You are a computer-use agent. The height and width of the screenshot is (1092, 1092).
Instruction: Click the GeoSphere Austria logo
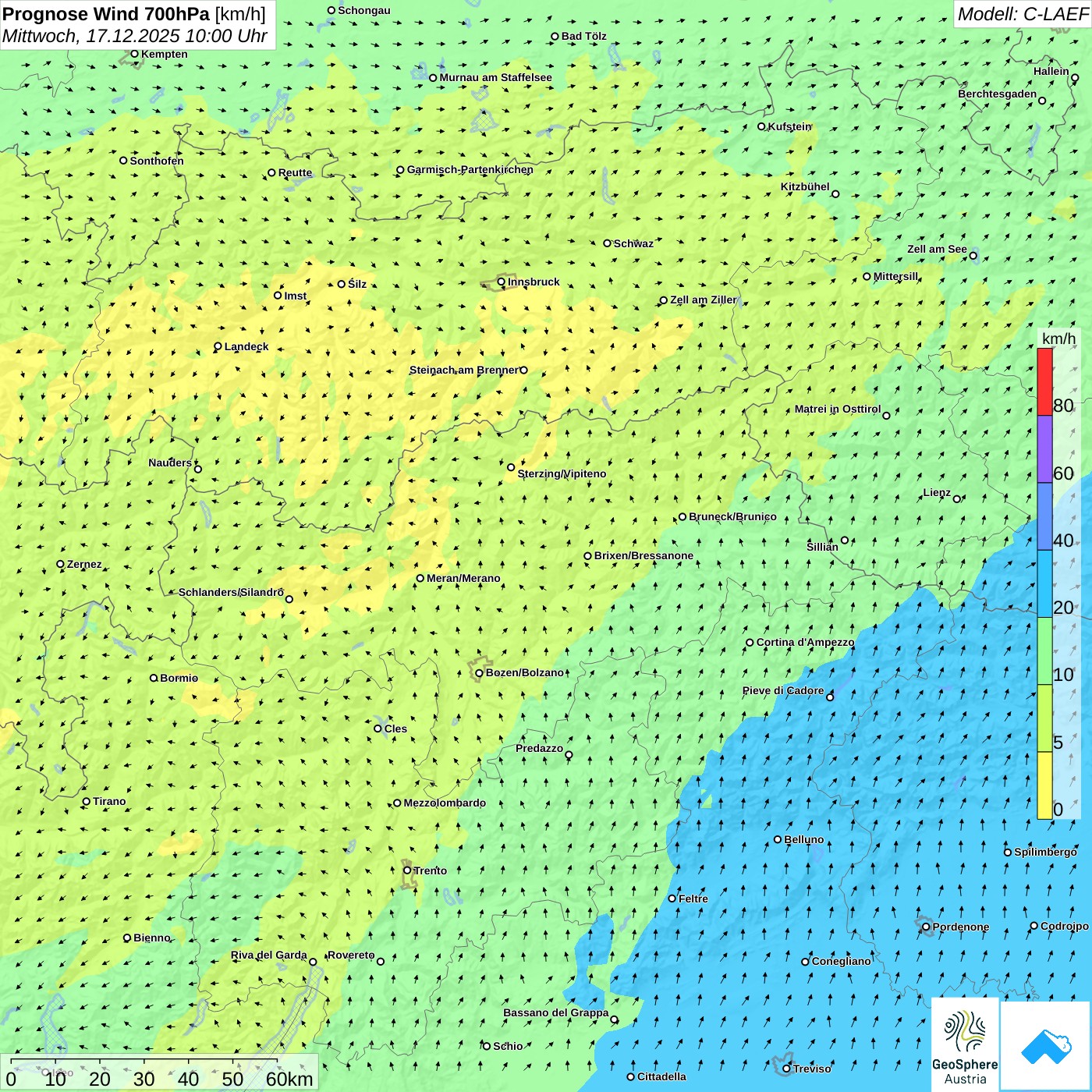tap(965, 1046)
